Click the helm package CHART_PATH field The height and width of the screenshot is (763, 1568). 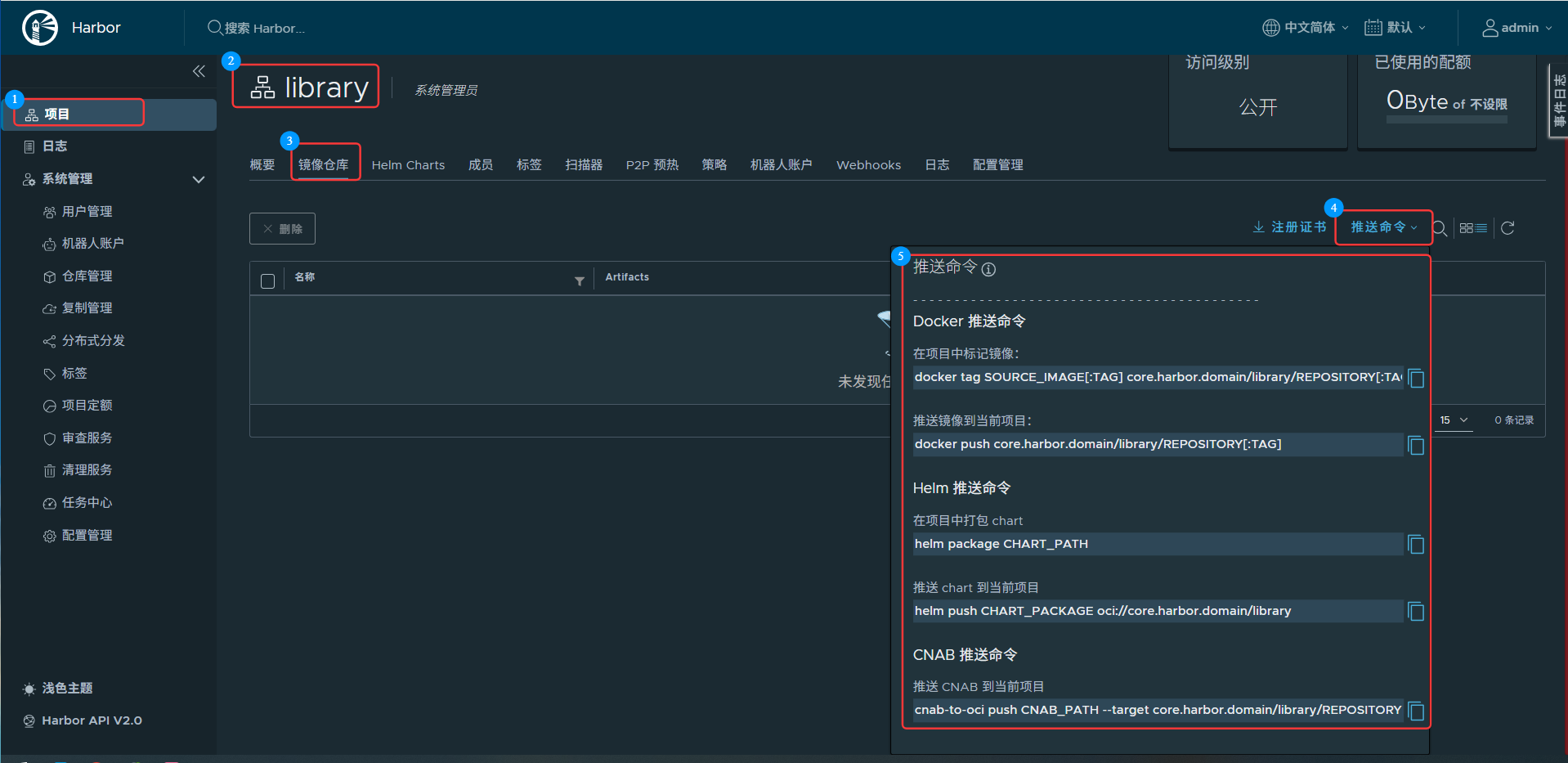[x=1158, y=544]
